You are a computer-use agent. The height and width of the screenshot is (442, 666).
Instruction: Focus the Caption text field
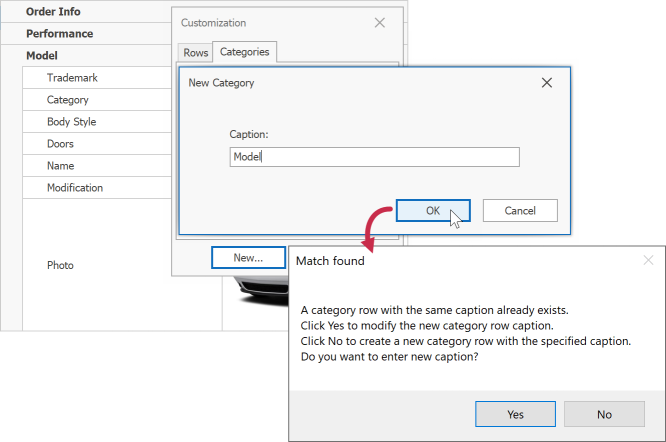374,157
